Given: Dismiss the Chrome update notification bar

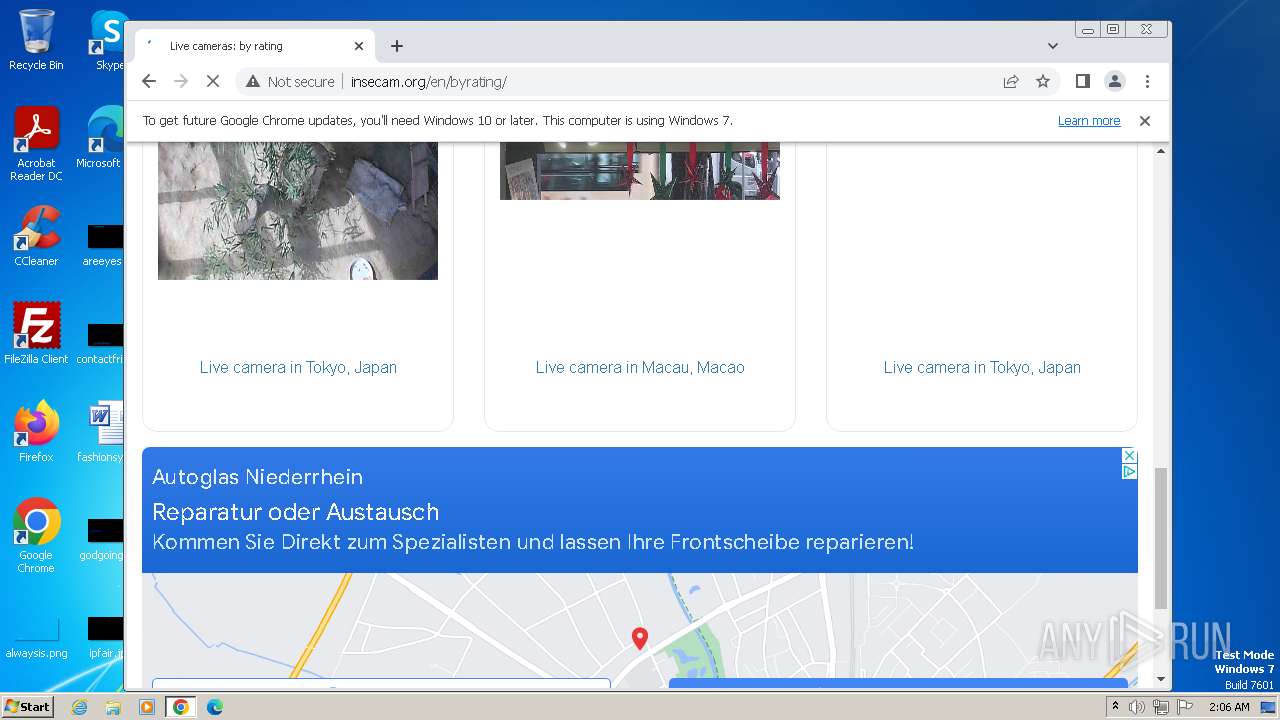Looking at the screenshot, I should [1145, 121].
